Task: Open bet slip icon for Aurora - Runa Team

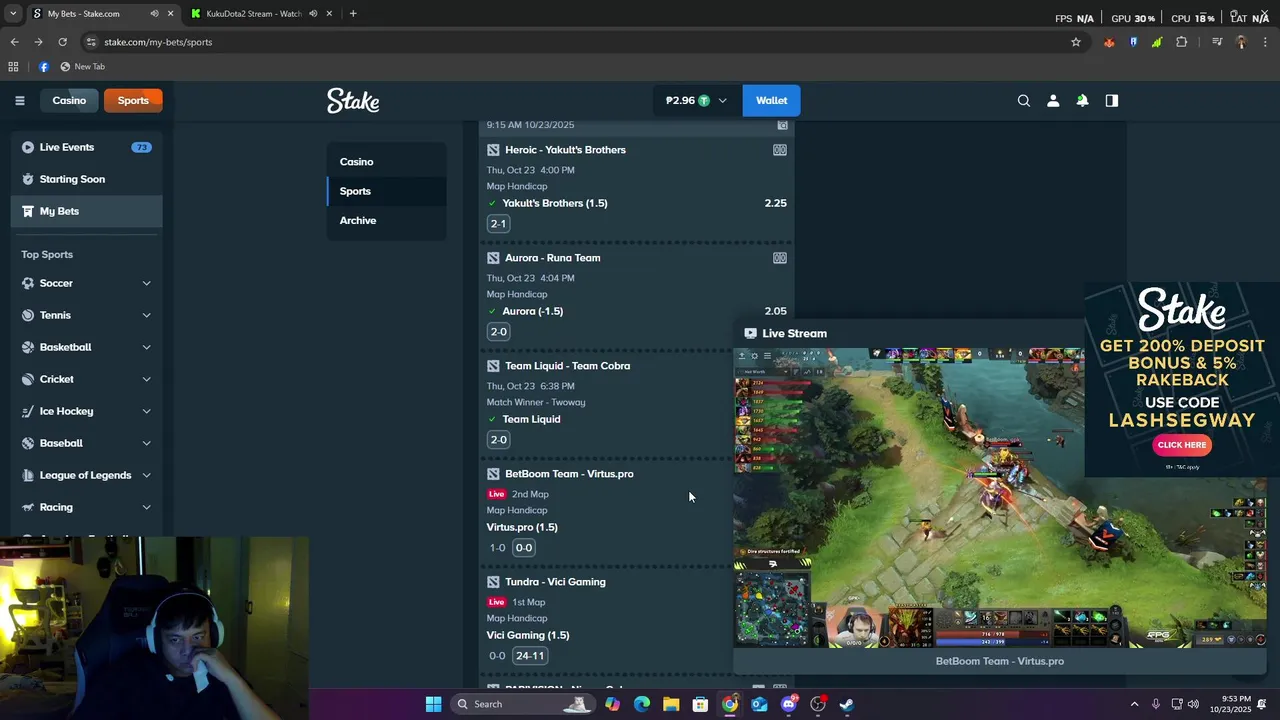Action: point(780,258)
